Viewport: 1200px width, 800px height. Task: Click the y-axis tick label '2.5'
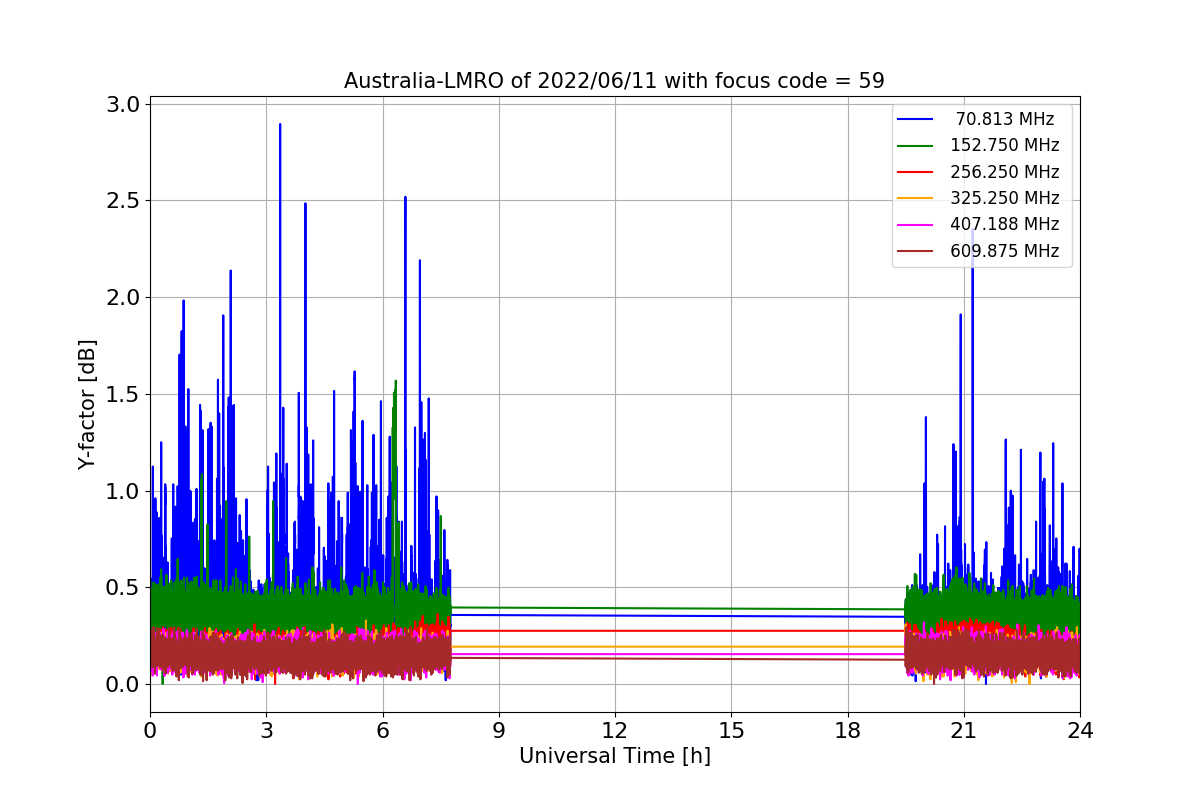123,201
